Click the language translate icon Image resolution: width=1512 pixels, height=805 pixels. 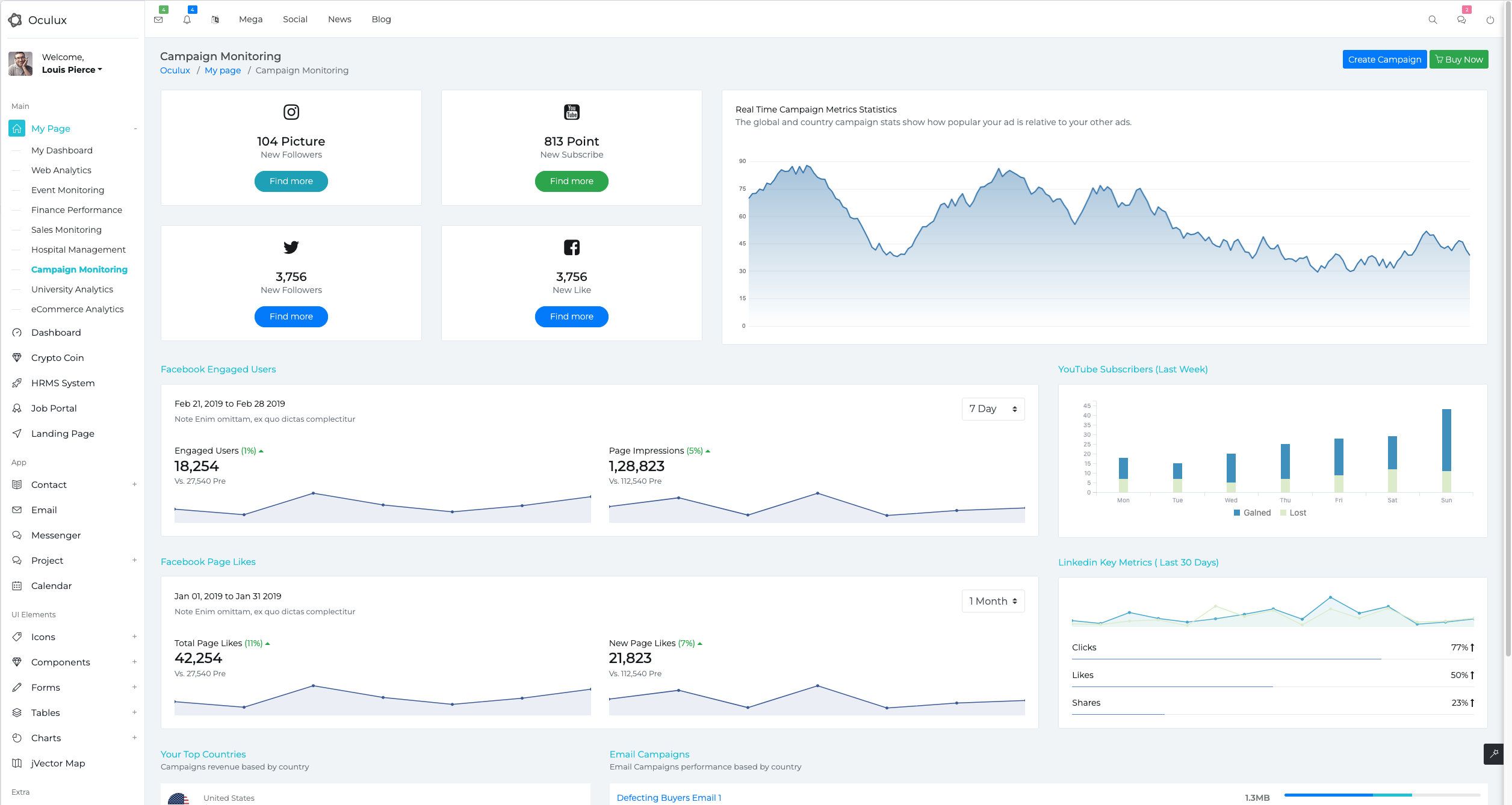[x=215, y=20]
